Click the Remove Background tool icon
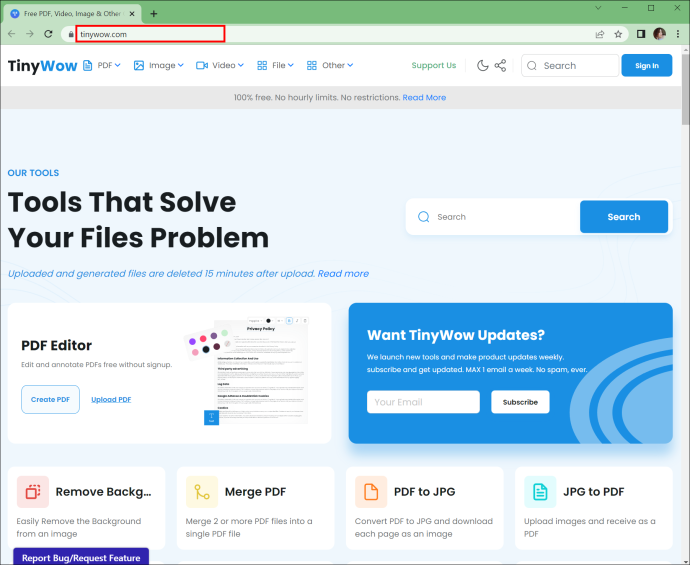 coord(33,492)
